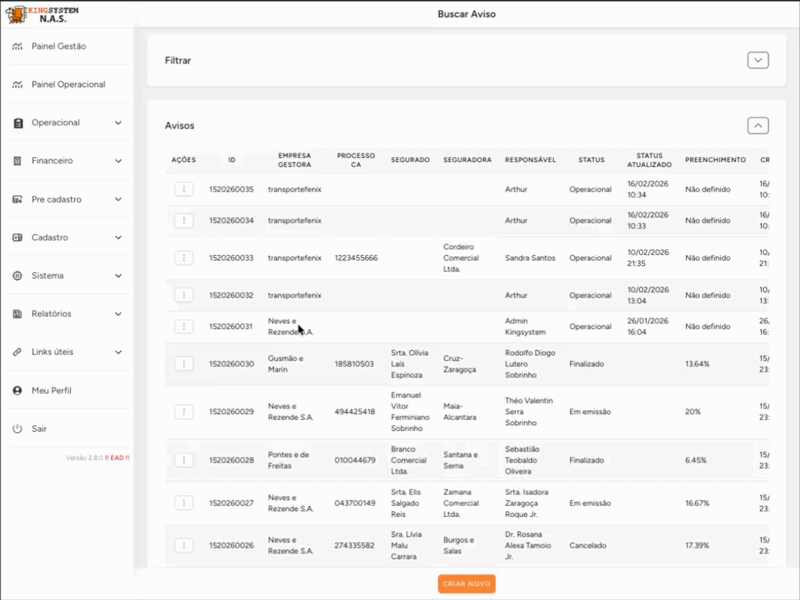Expand the Filtrar panel

coord(758,60)
